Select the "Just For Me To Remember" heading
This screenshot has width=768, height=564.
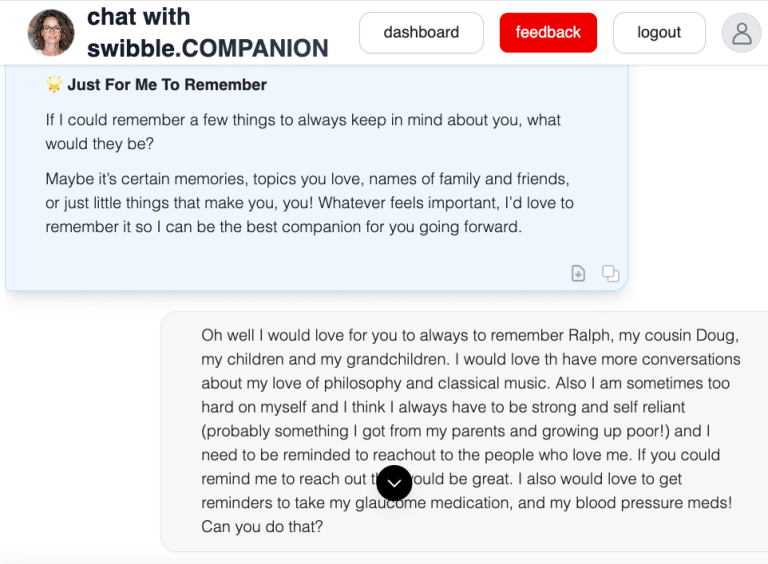point(167,85)
